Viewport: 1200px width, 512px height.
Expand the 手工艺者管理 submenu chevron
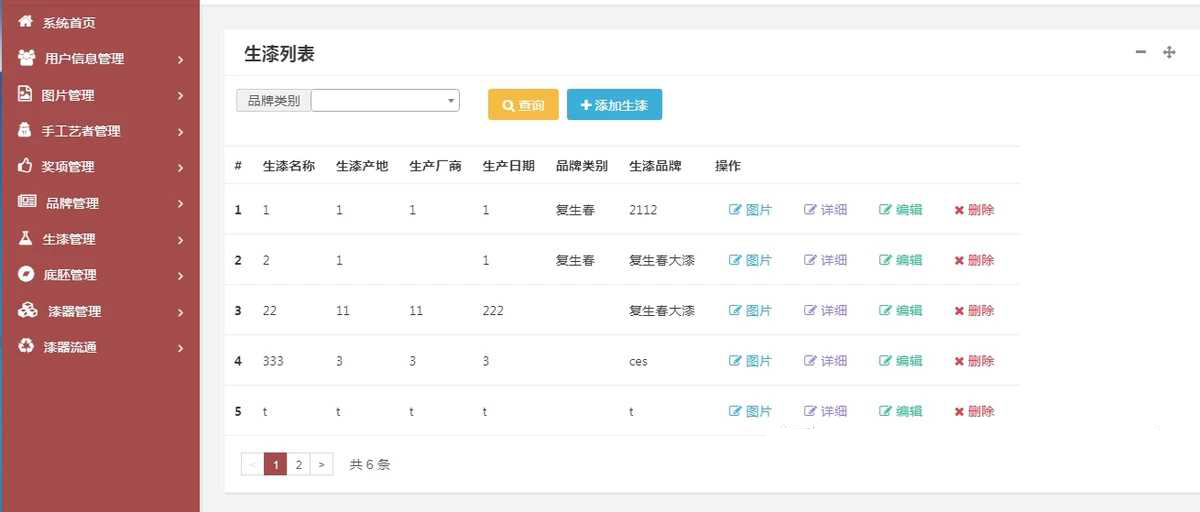(x=180, y=132)
